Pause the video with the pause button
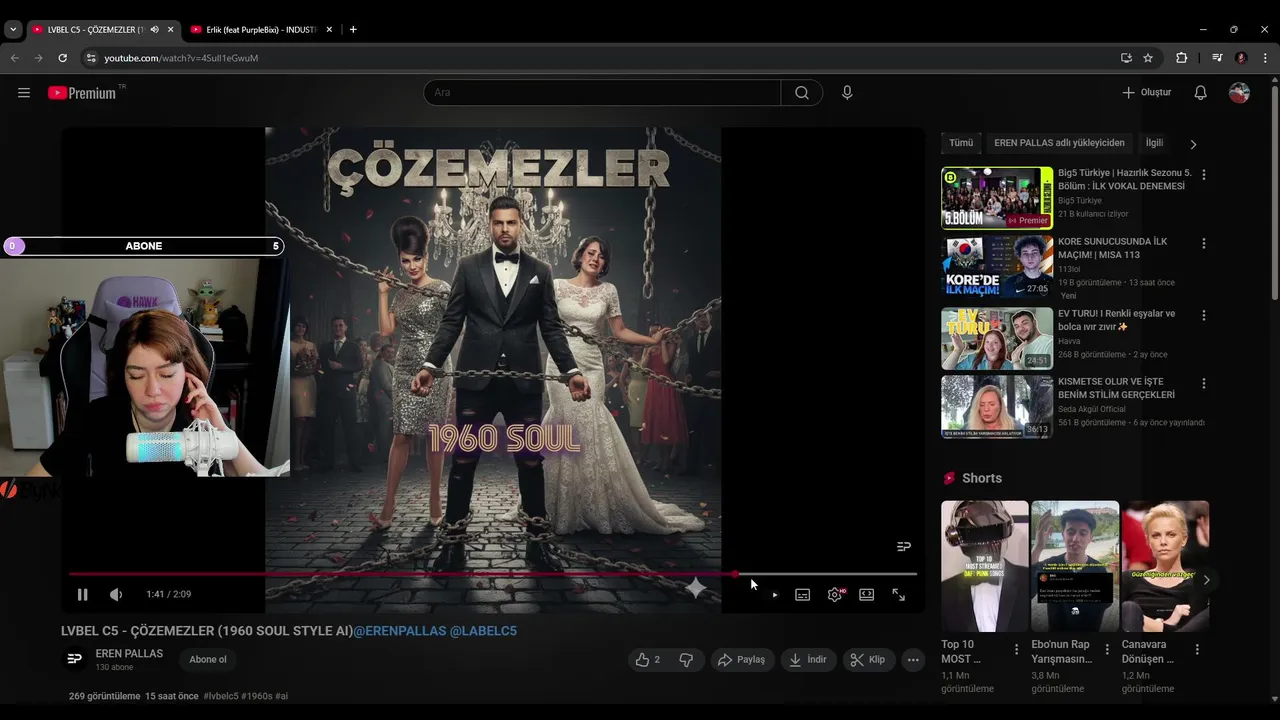 click(x=83, y=594)
